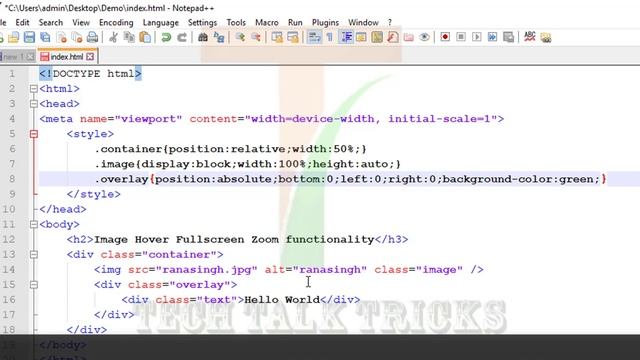Run macro multiple times icon
Screen dimensions: 640x360
493,38
